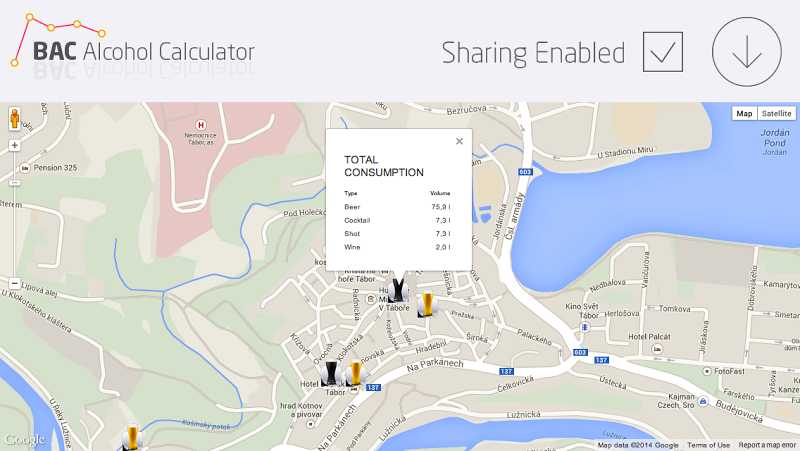
Task: Click the U Stadionu Míru label
Action: (x=625, y=152)
